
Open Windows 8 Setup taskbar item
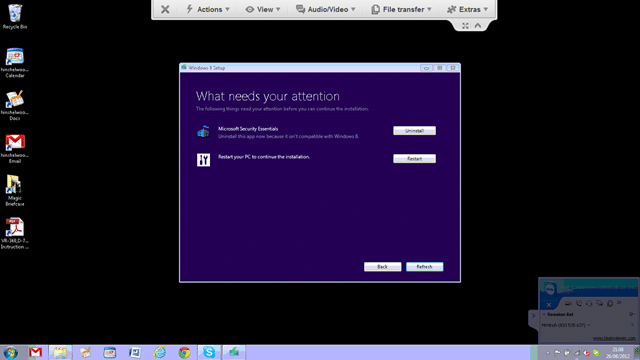pos(234,352)
